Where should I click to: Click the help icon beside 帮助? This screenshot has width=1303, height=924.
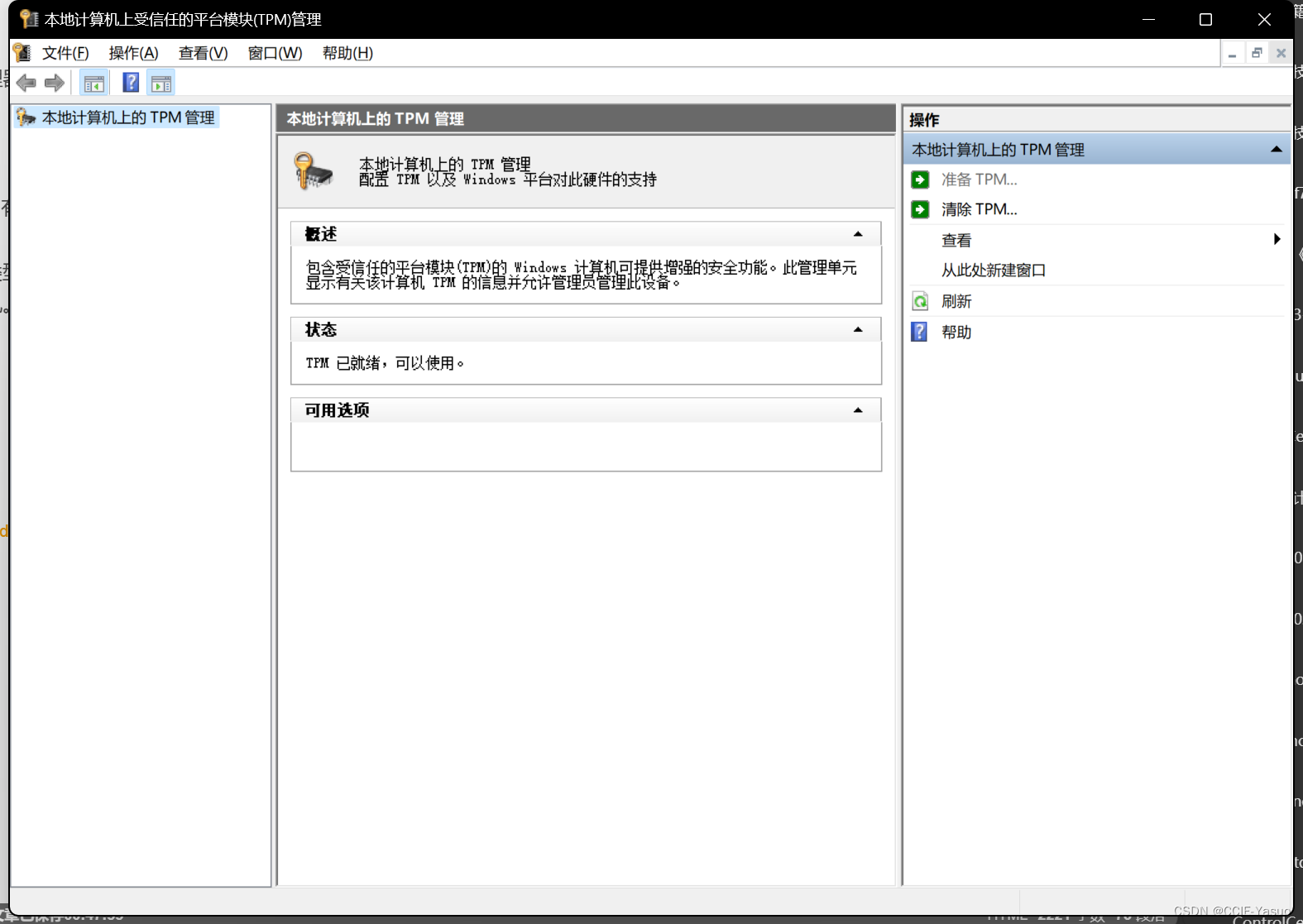click(919, 332)
